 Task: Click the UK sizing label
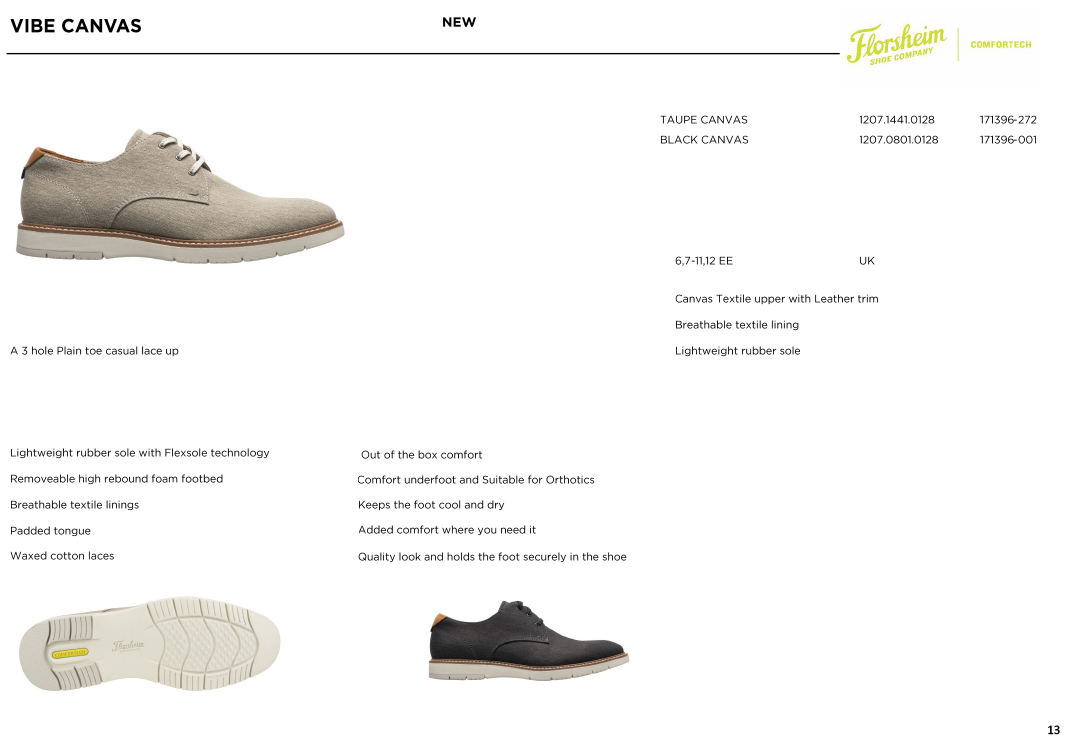(x=866, y=261)
